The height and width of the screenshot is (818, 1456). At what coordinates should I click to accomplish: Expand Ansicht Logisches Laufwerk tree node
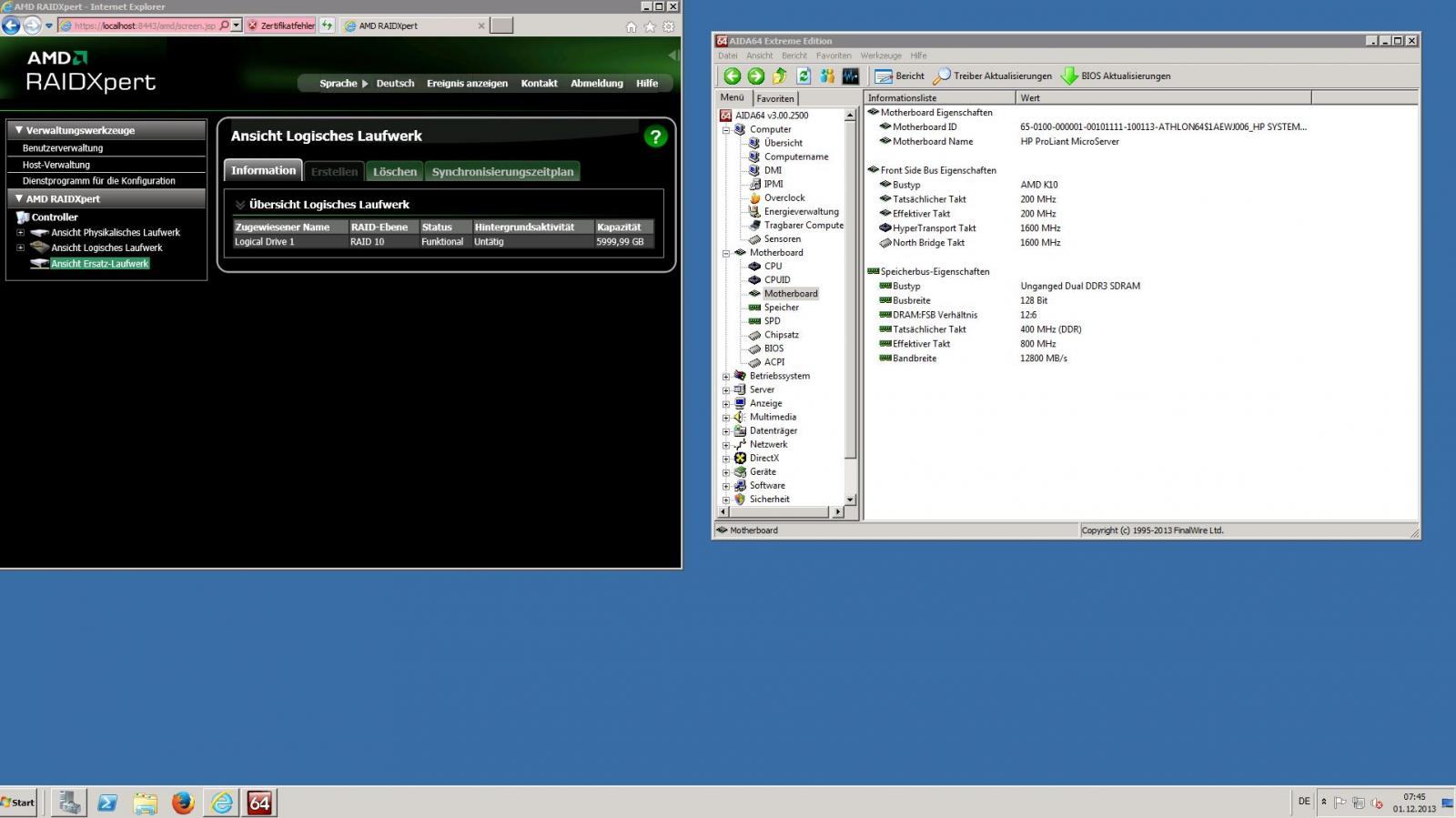point(20,247)
